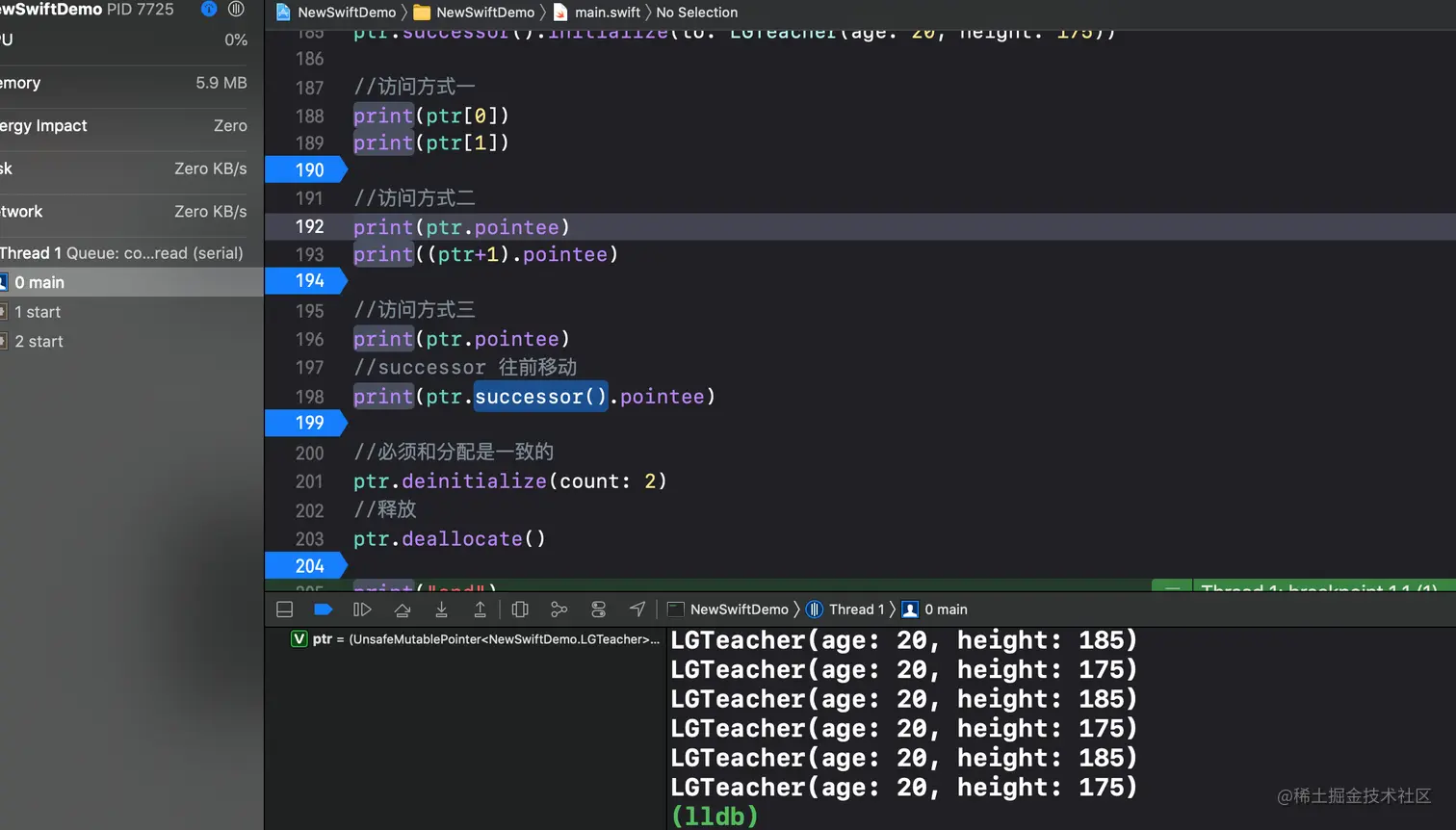This screenshot has height=830, width=1456.
Task: Click 'deallocate' on line 203
Action: [462, 539]
